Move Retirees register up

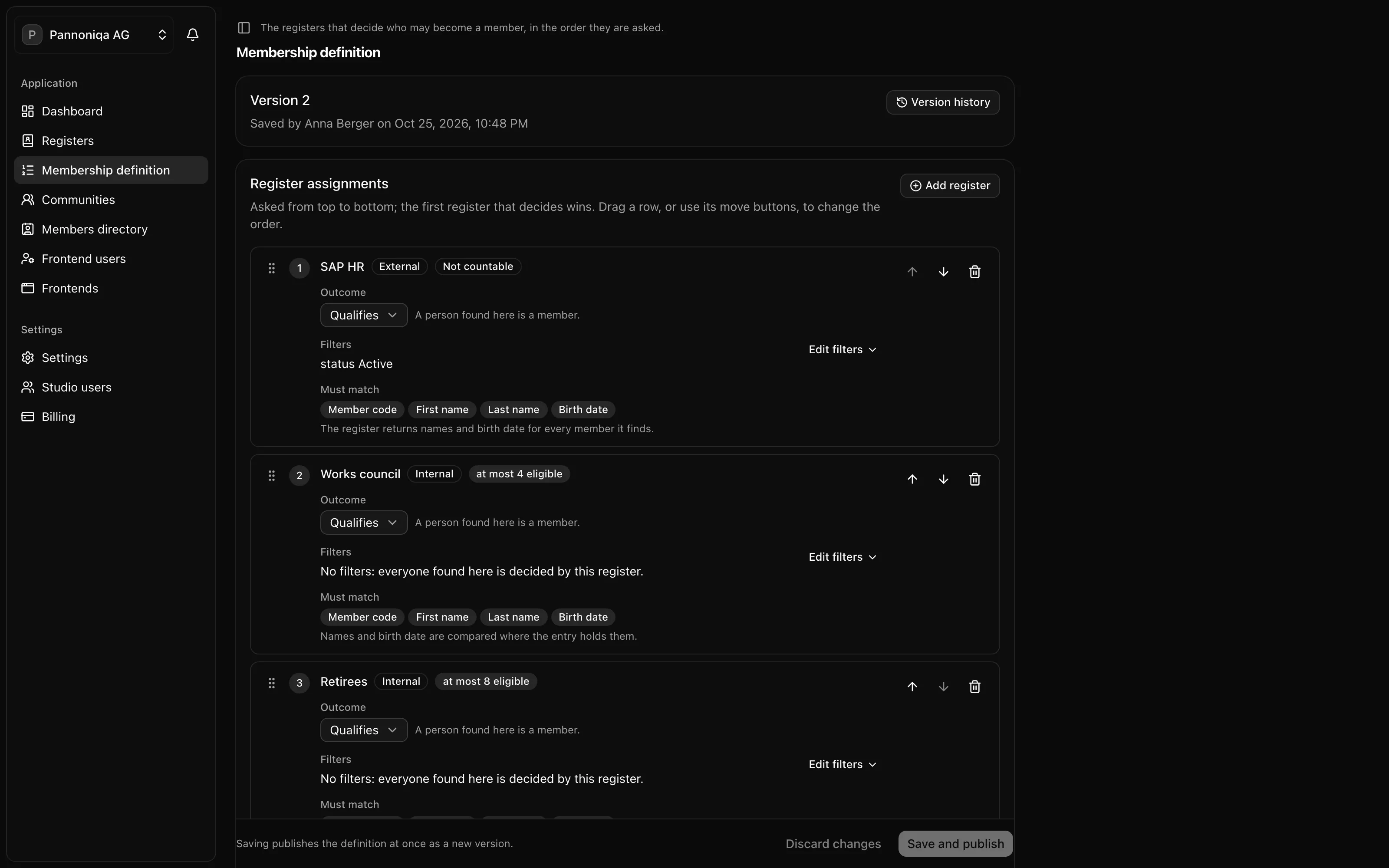912,686
